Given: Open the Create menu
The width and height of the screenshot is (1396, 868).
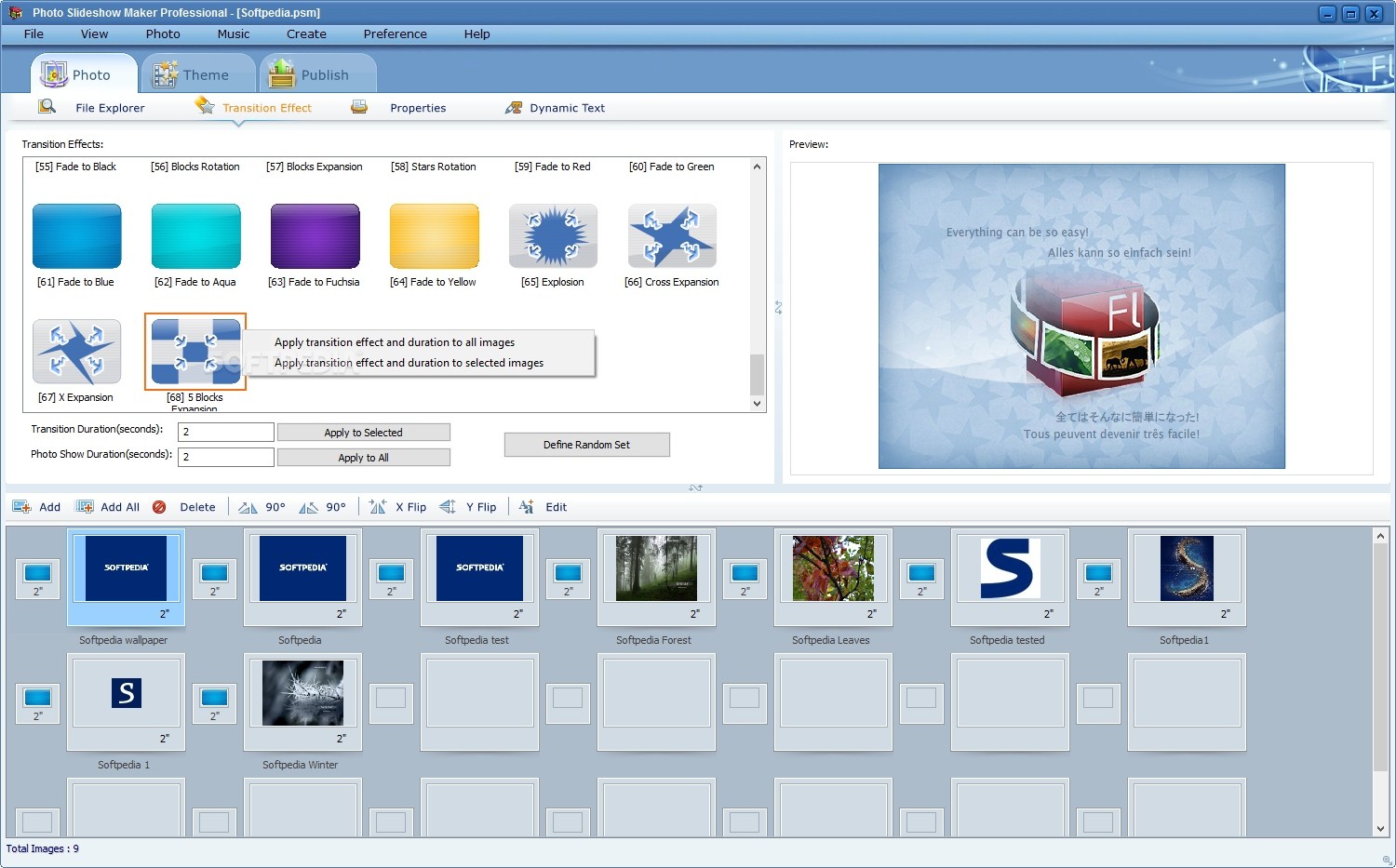Looking at the screenshot, I should (x=306, y=33).
